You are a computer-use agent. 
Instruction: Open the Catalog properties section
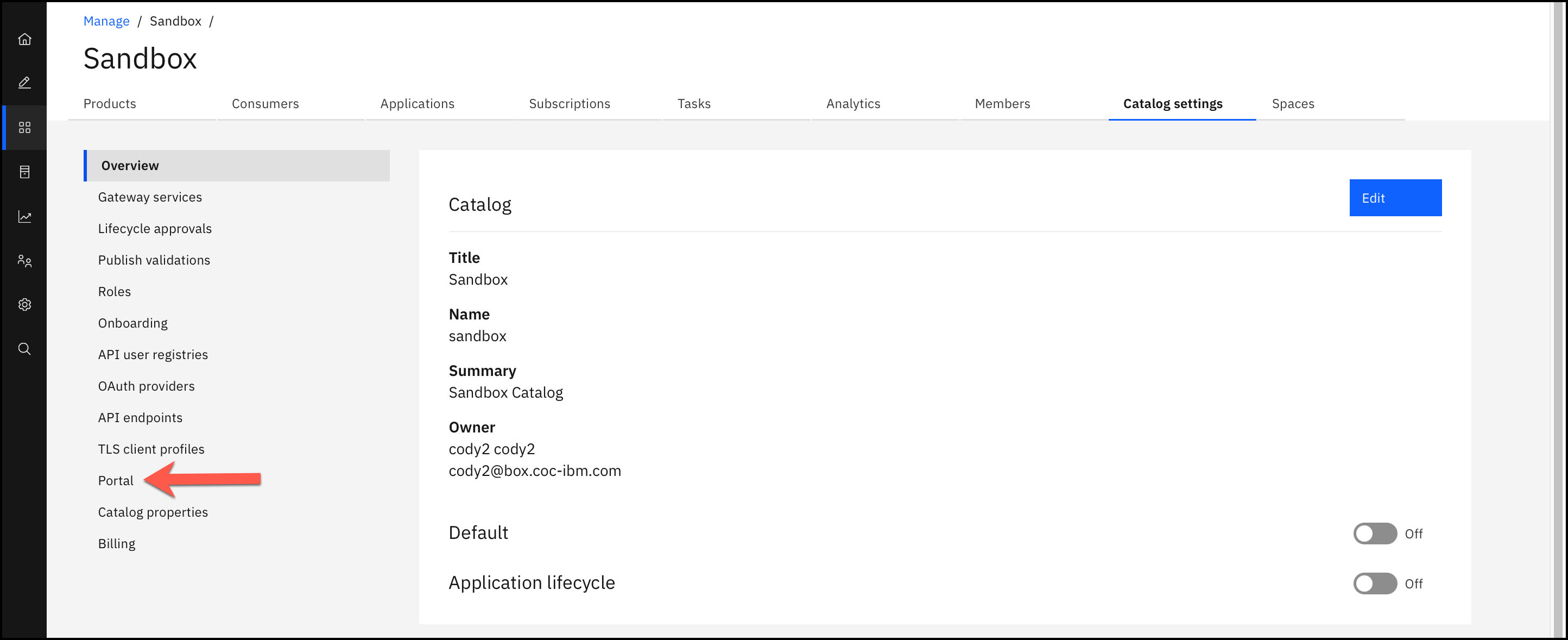[153, 512]
